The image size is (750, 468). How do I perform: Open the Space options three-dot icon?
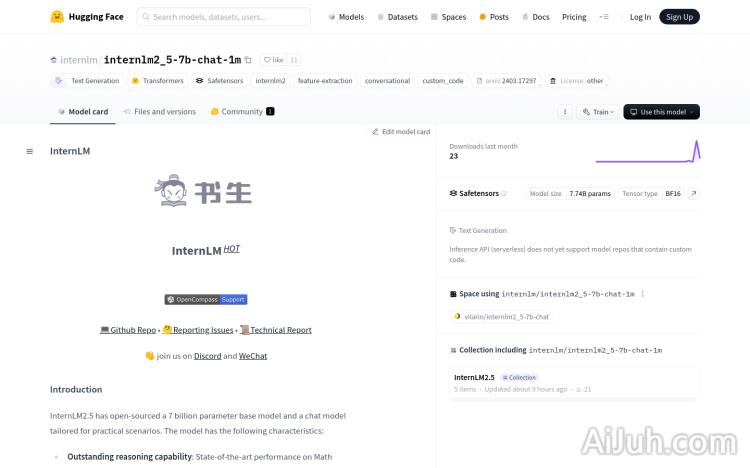[642, 294]
